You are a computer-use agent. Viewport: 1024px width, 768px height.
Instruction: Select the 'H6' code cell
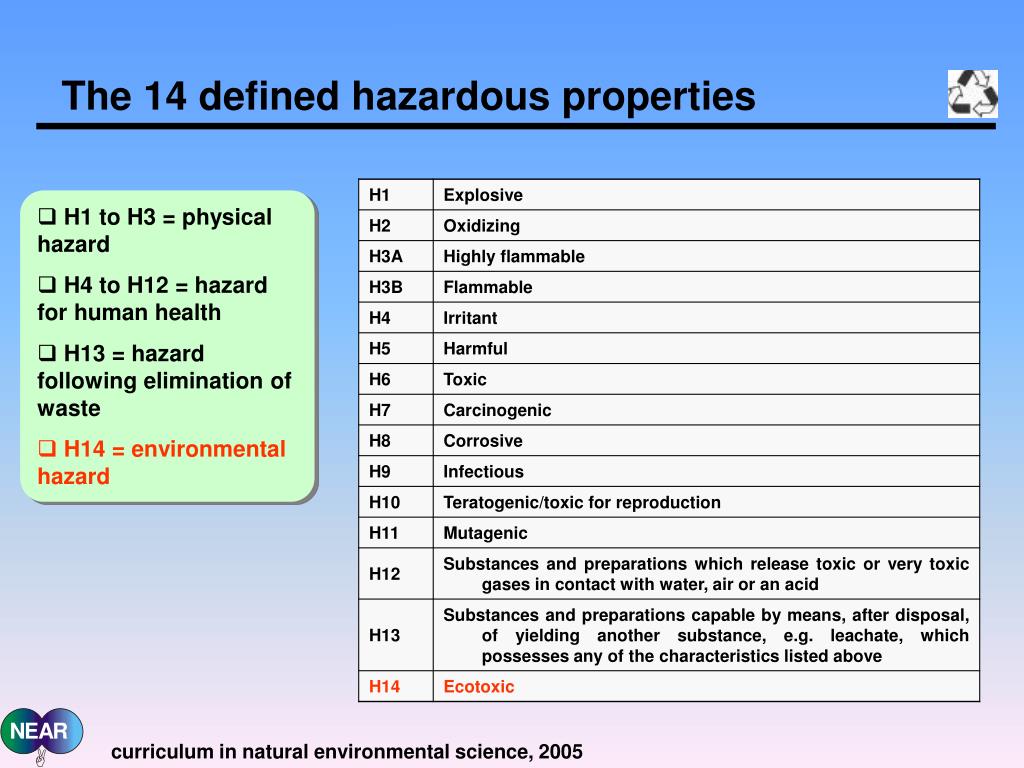point(396,379)
